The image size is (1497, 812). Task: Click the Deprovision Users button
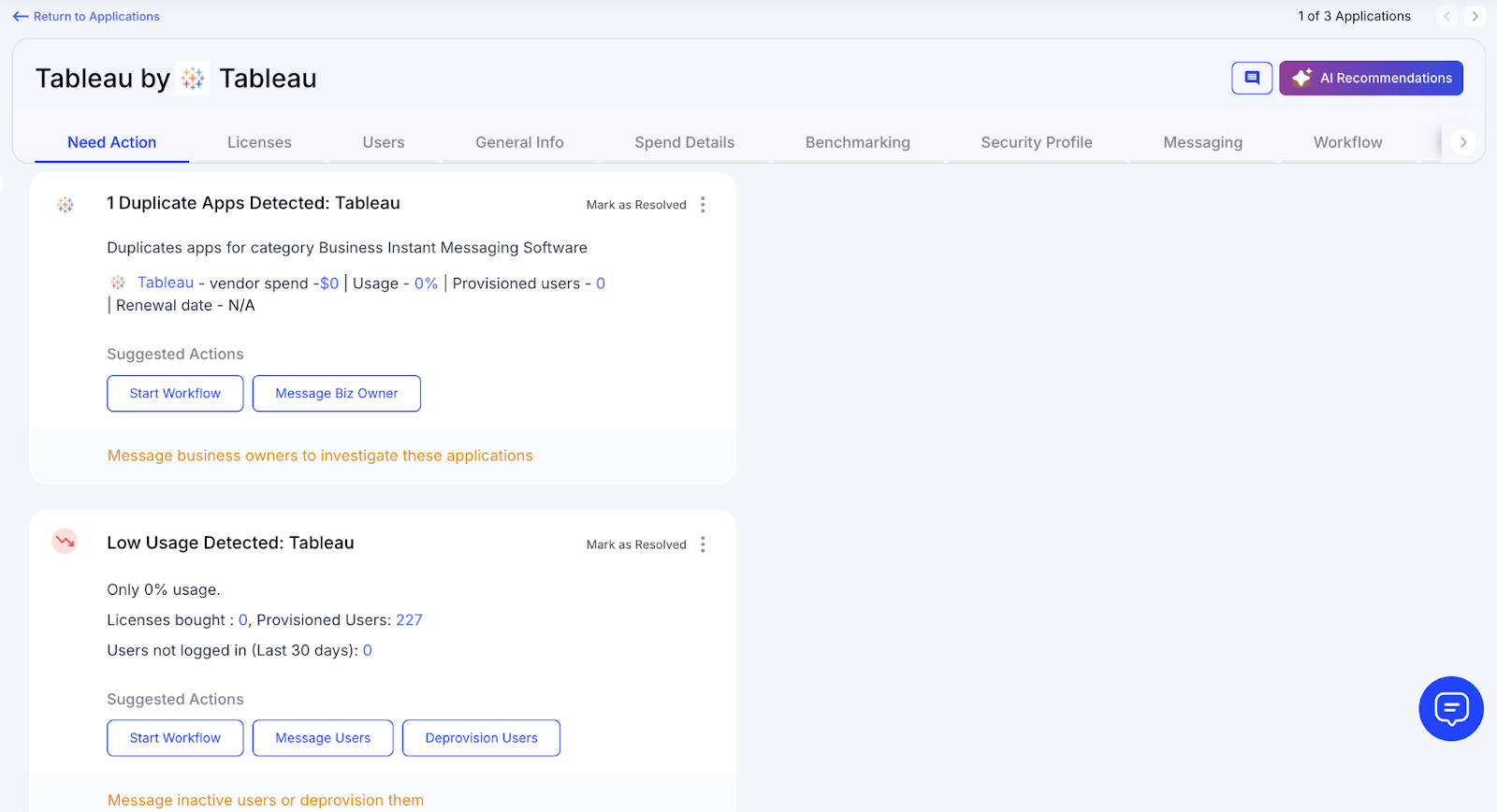[x=481, y=738]
